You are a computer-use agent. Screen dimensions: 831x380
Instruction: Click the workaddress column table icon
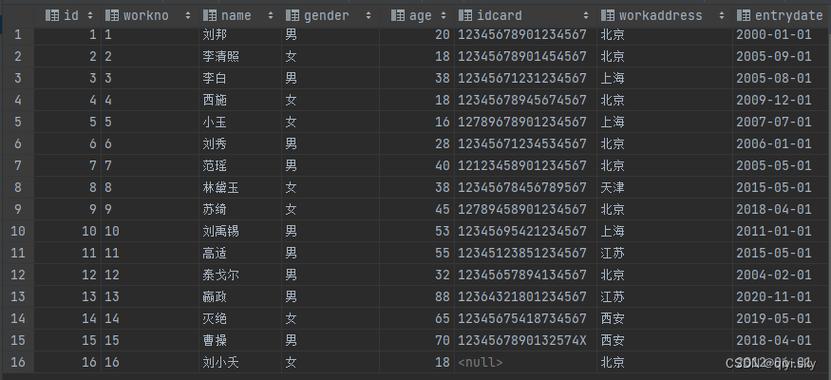pyautogui.click(x=607, y=16)
